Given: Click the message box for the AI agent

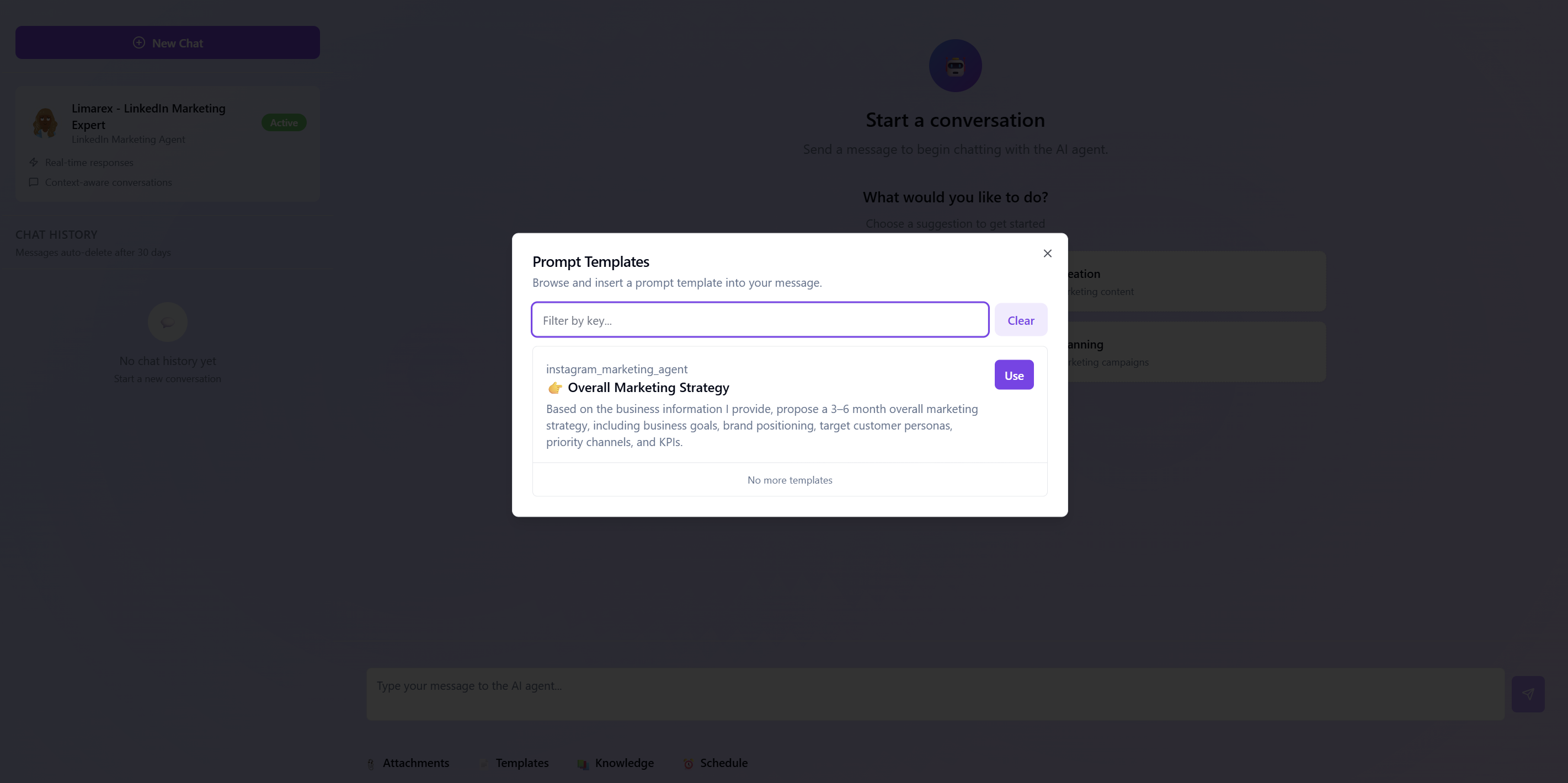Looking at the screenshot, I should click(935, 694).
